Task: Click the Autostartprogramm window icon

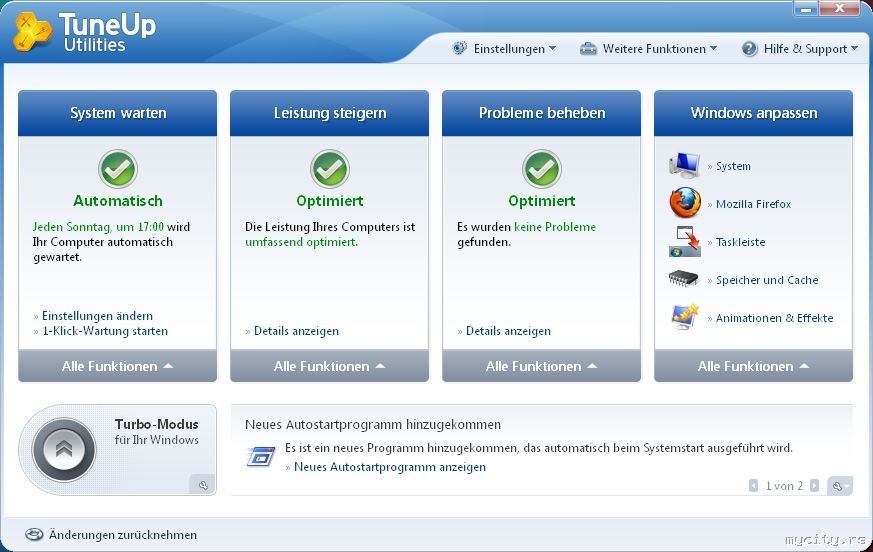Action: click(x=261, y=456)
